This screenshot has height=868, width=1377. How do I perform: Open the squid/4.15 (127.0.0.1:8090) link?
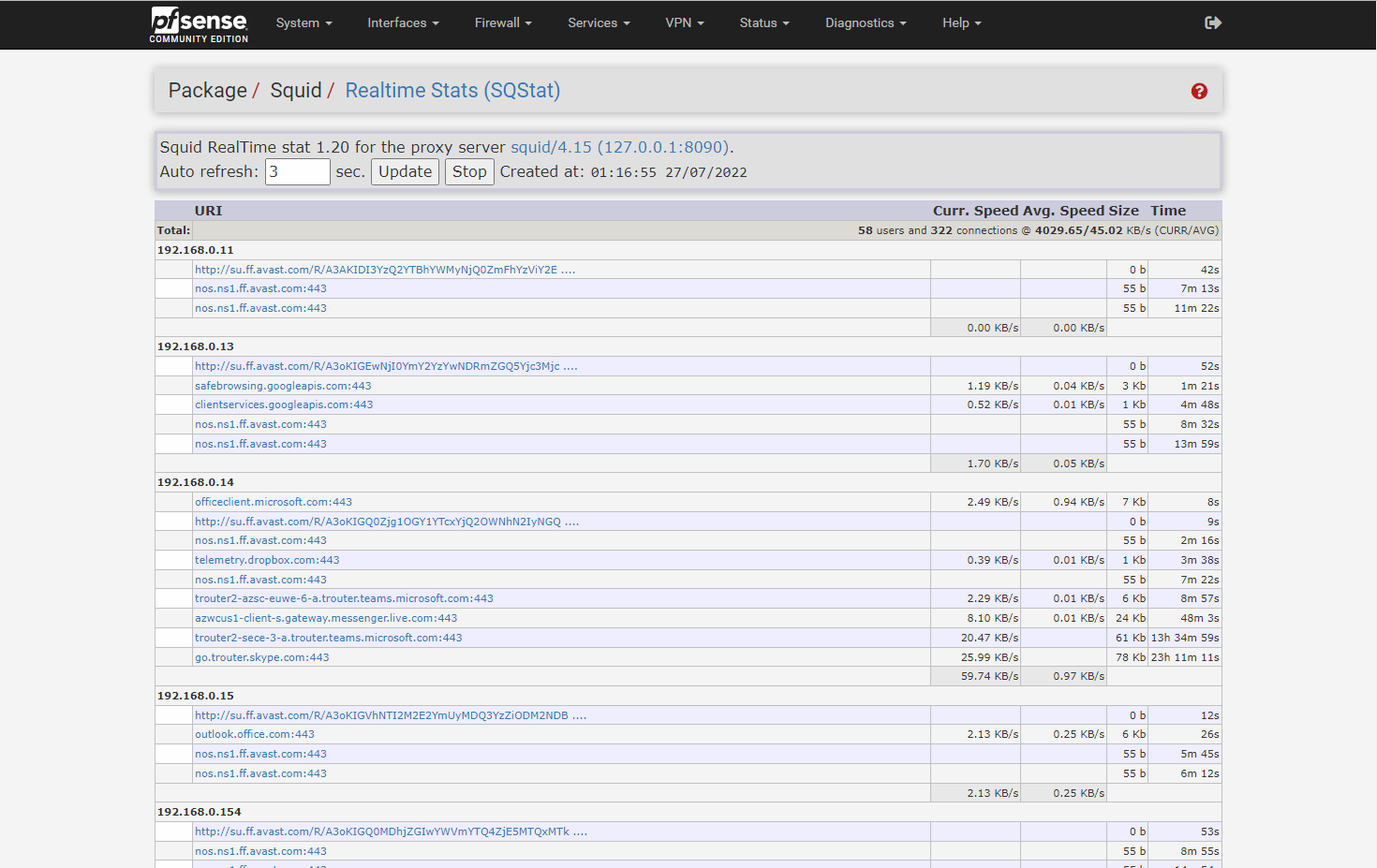pyautogui.click(x=620, y=147)
